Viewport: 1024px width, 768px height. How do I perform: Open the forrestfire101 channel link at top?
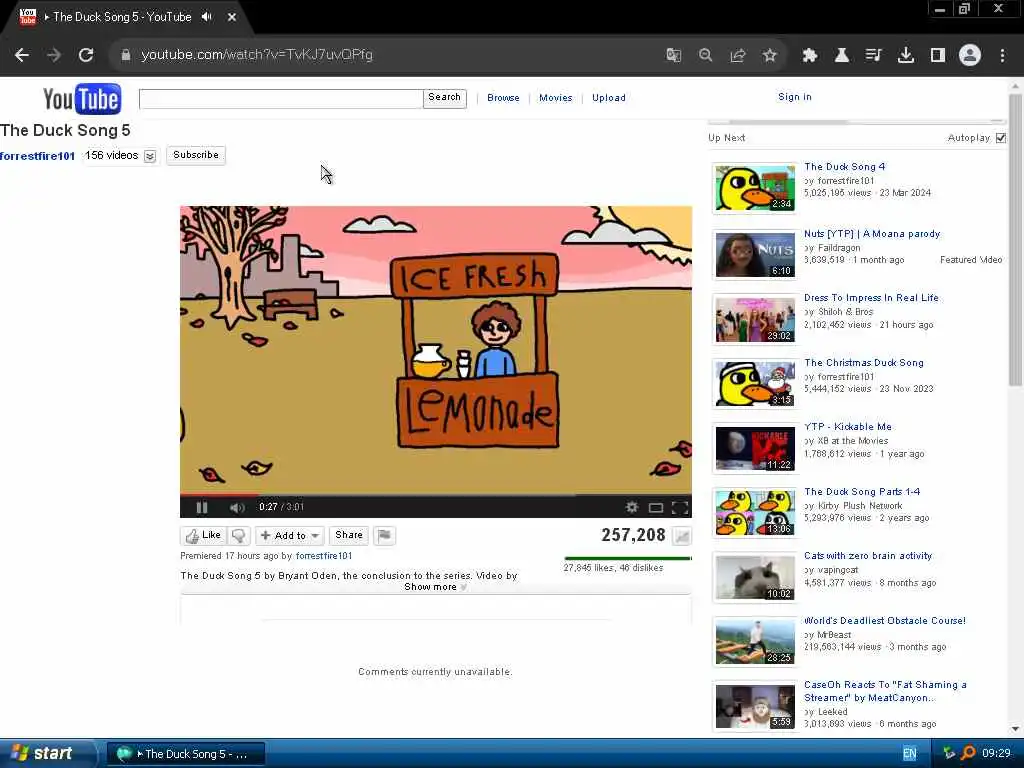[x=37, y=156]
